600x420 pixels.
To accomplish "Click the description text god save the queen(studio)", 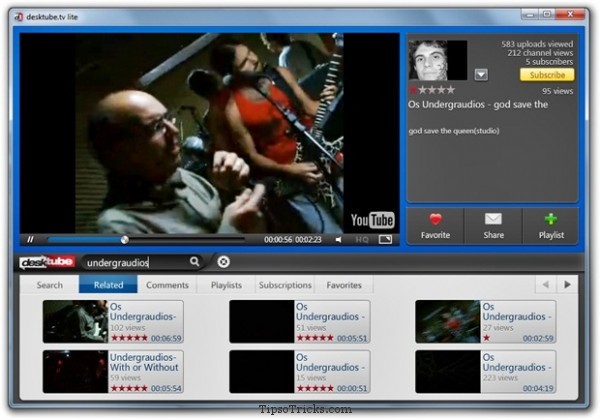I will tap(454, 131).
